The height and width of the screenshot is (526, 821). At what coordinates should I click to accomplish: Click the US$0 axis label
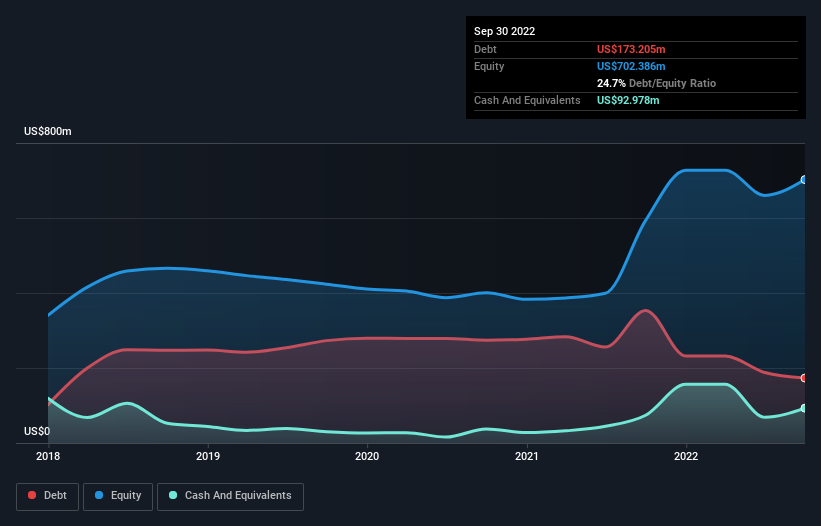coord(37,431)
